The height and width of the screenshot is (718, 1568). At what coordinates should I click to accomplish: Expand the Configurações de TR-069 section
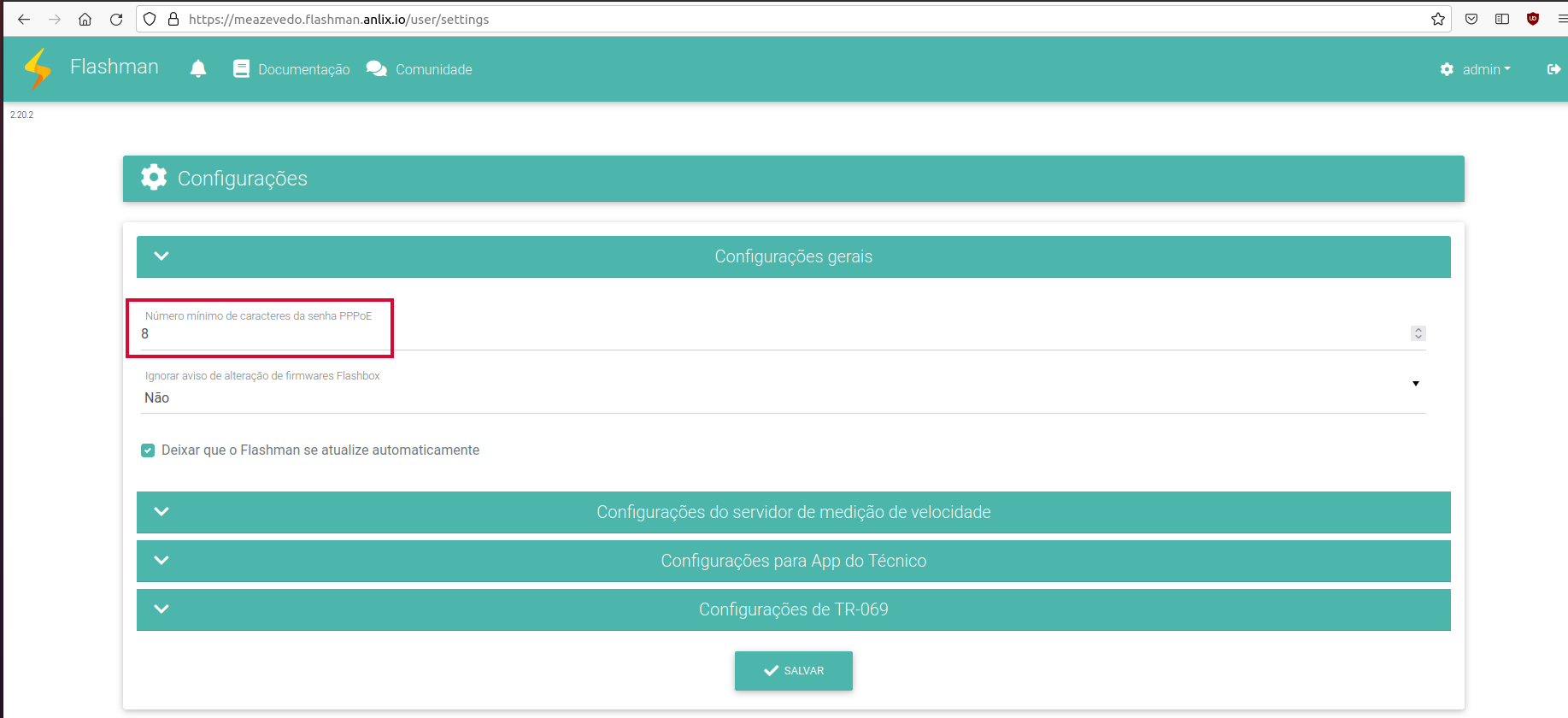point(793,609)
